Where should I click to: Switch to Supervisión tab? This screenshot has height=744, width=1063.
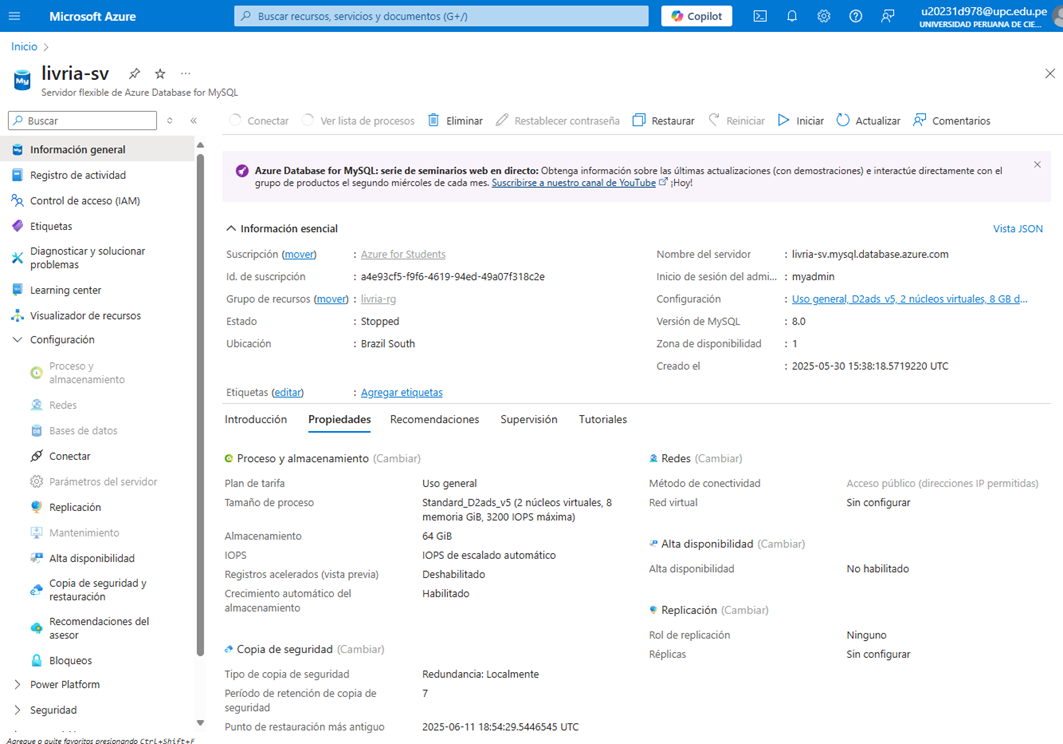pos(529,419)
